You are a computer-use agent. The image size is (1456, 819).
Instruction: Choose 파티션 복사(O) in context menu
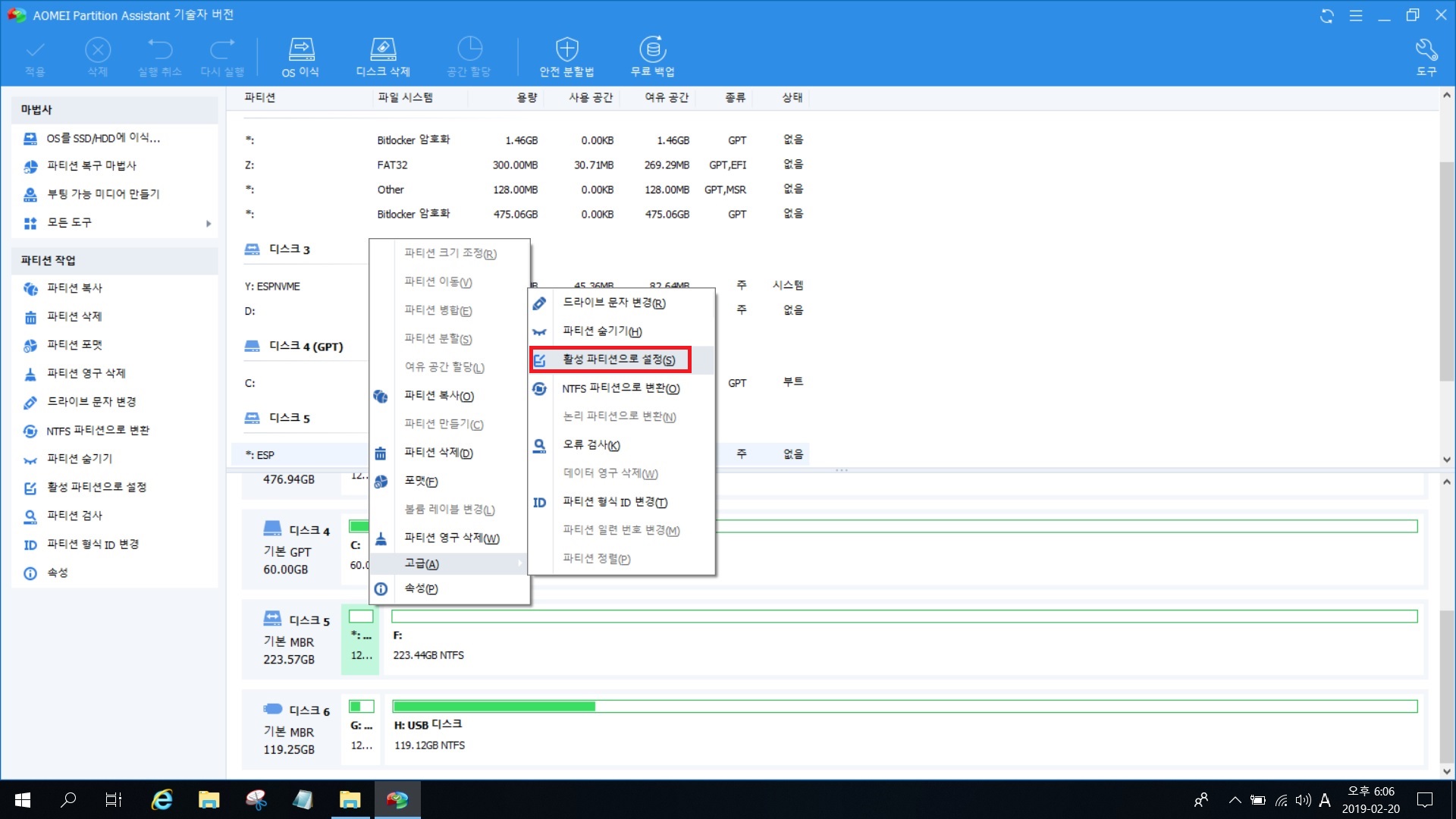click(x=450, y=396)
